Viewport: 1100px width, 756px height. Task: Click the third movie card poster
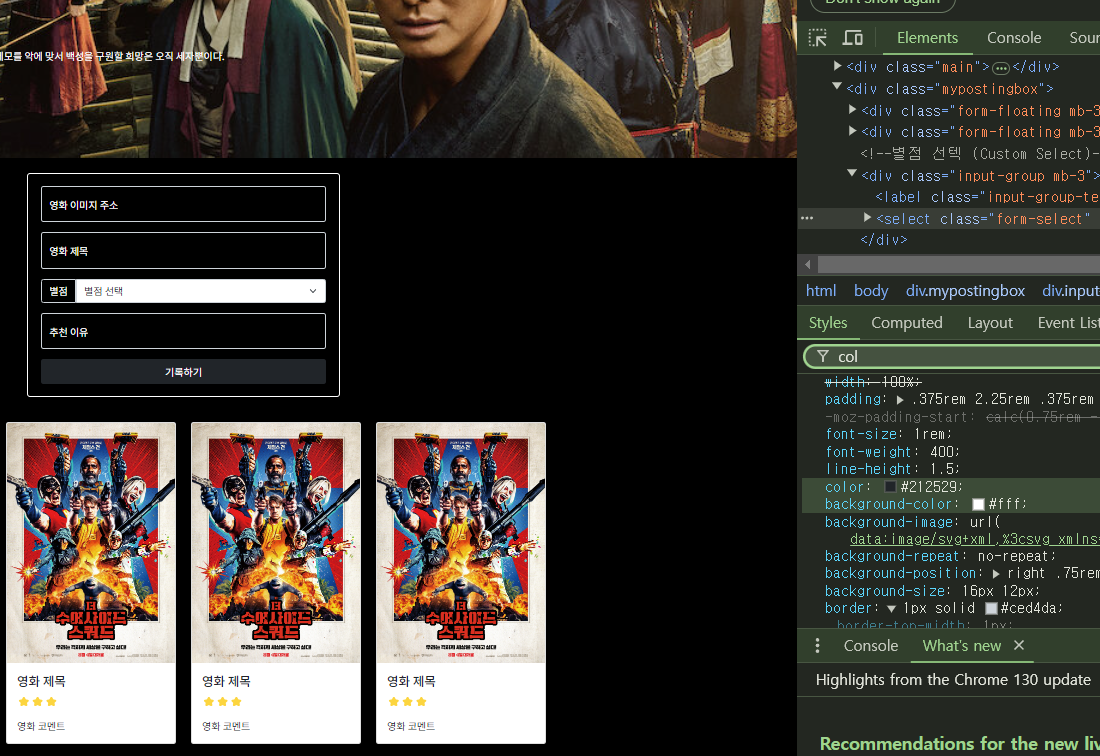tap(461, 543)
